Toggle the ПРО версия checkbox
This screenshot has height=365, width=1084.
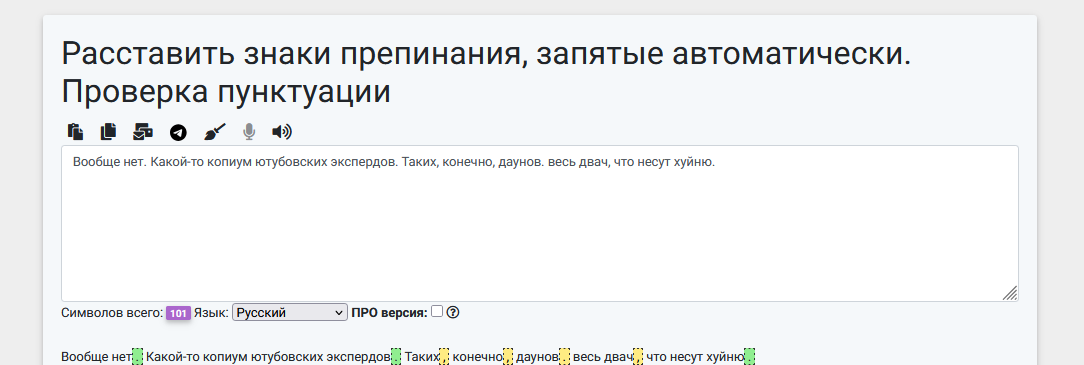click(437, 311)
